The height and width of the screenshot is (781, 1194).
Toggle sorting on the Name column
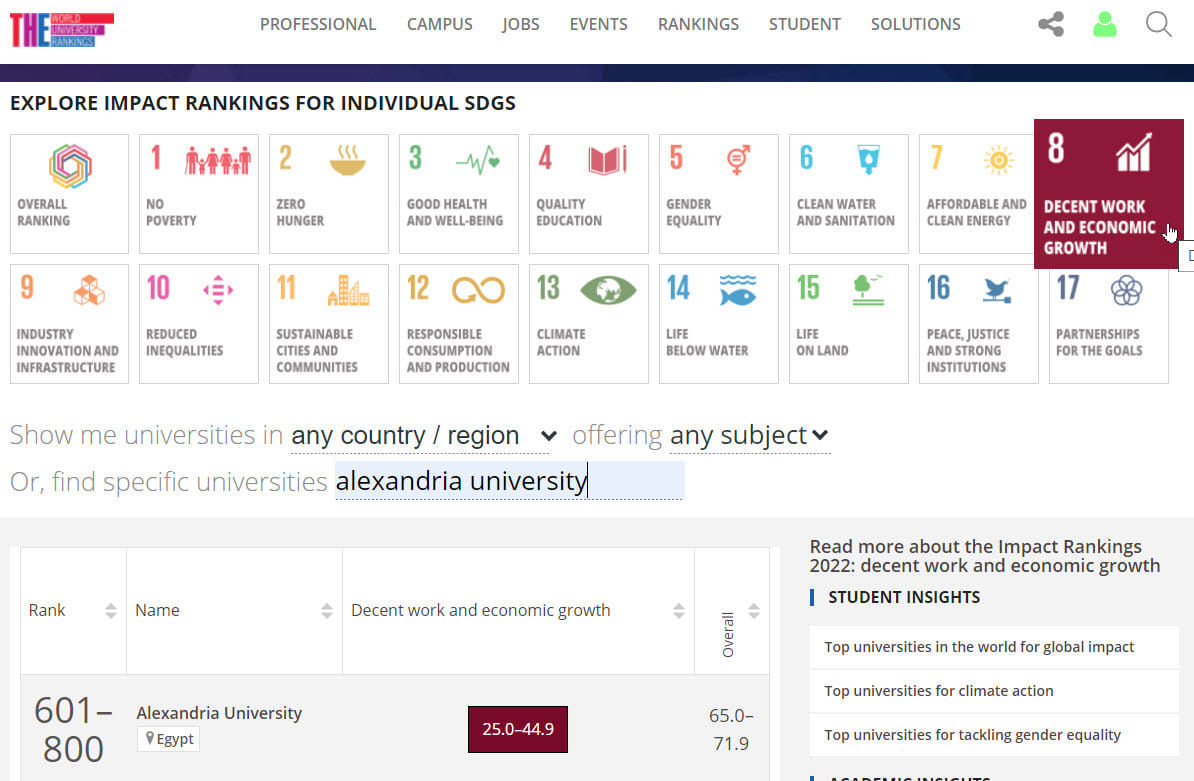tap(328, 610)
